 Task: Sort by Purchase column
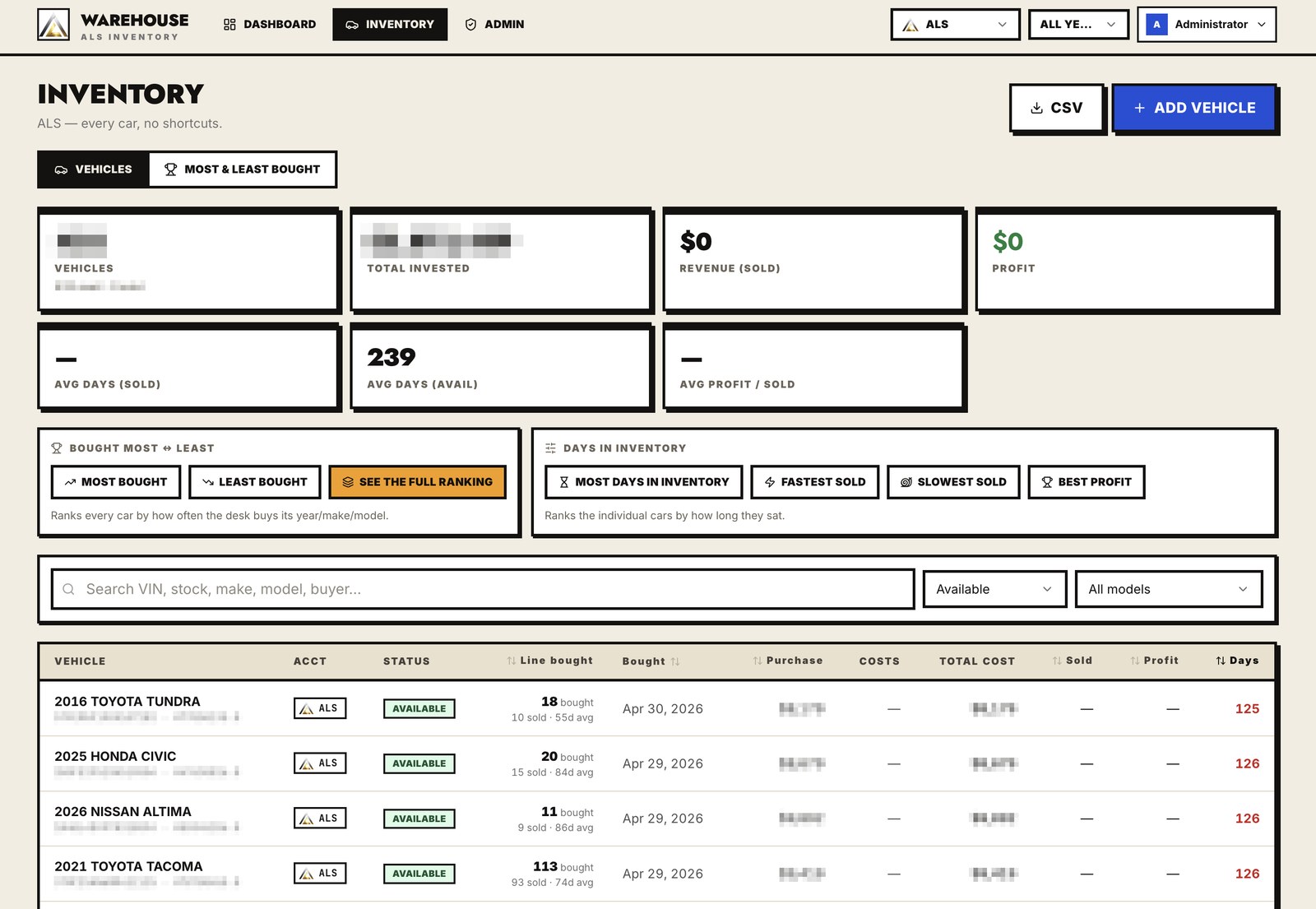[x=787, y=661]
